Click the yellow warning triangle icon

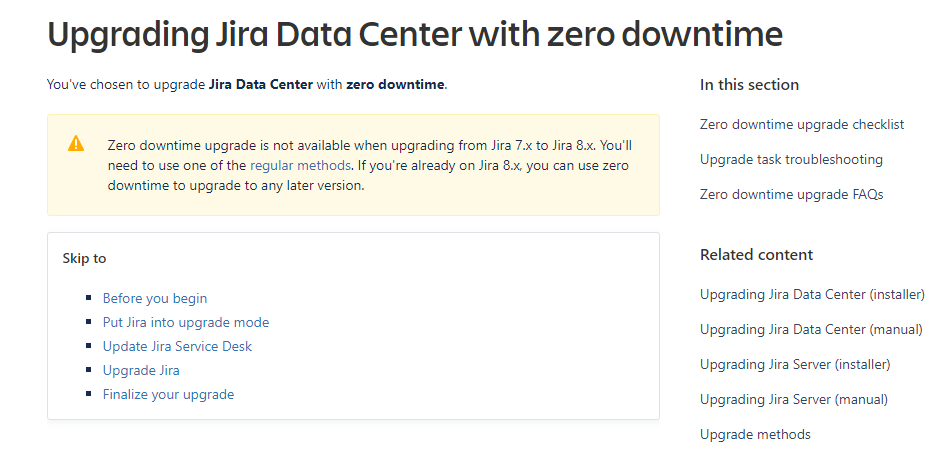click(76, 144)
